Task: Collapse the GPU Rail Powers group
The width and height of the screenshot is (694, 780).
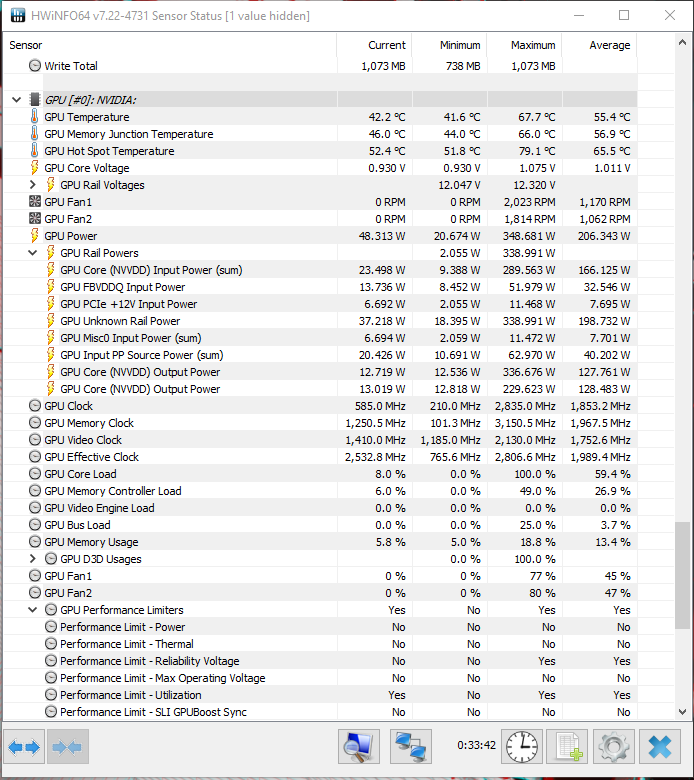Action: [33, 253]
